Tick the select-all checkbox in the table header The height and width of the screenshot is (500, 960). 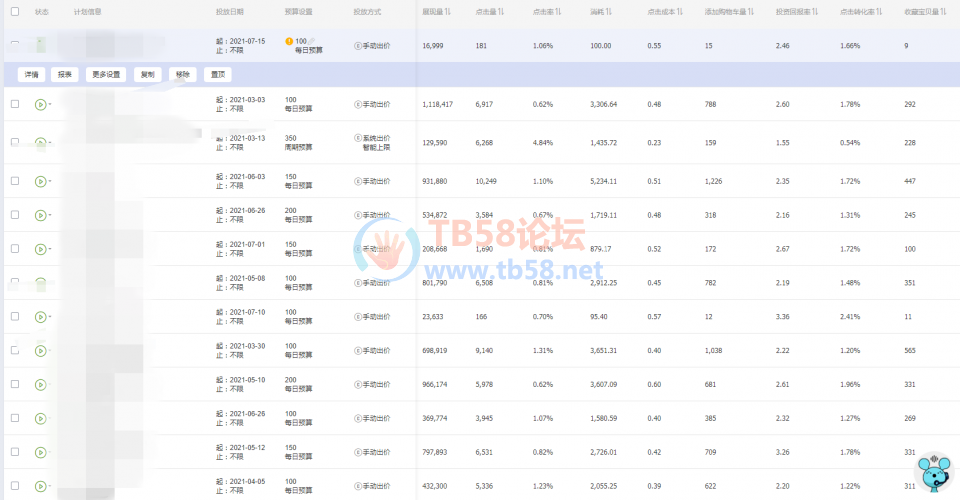(15, 11)
